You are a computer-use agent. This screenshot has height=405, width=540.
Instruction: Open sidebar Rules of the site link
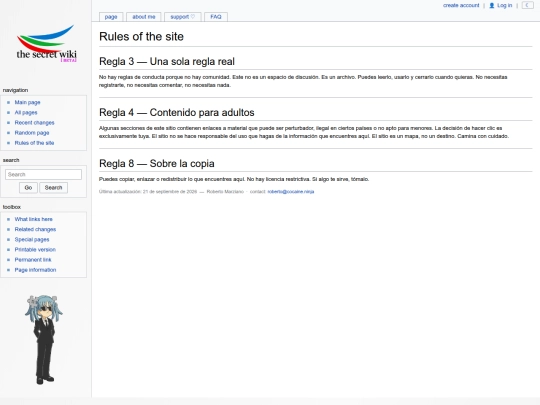tap(34, 143)
